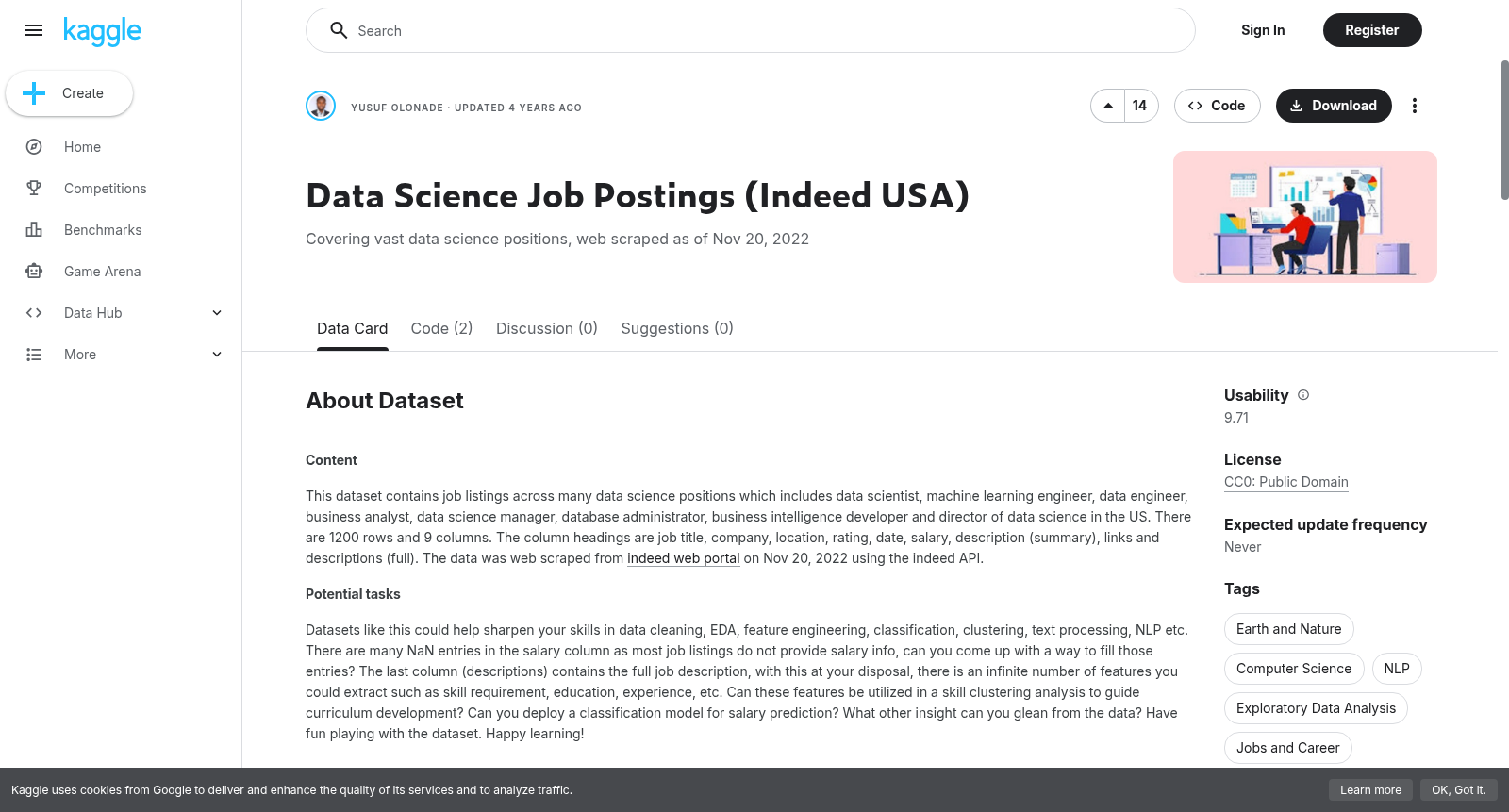Download the dataset

click(x=1334, y=106)
